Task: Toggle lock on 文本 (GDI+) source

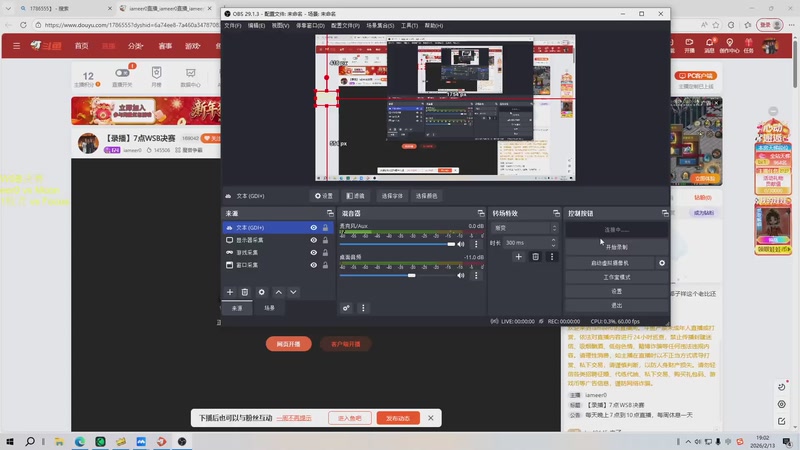Action: [x=325, y=228]
